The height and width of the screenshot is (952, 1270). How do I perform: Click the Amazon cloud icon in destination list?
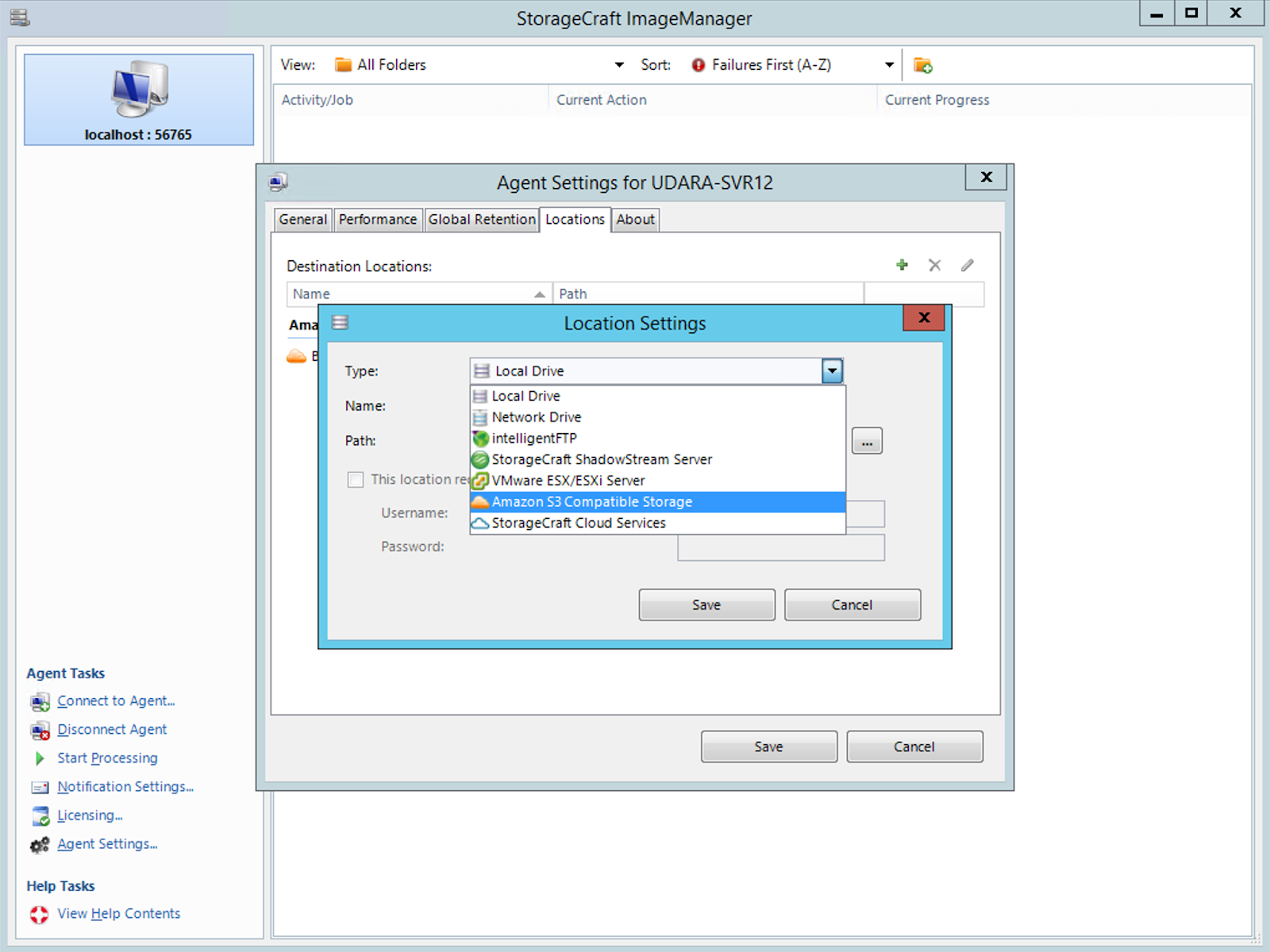[x=296, y=356]
